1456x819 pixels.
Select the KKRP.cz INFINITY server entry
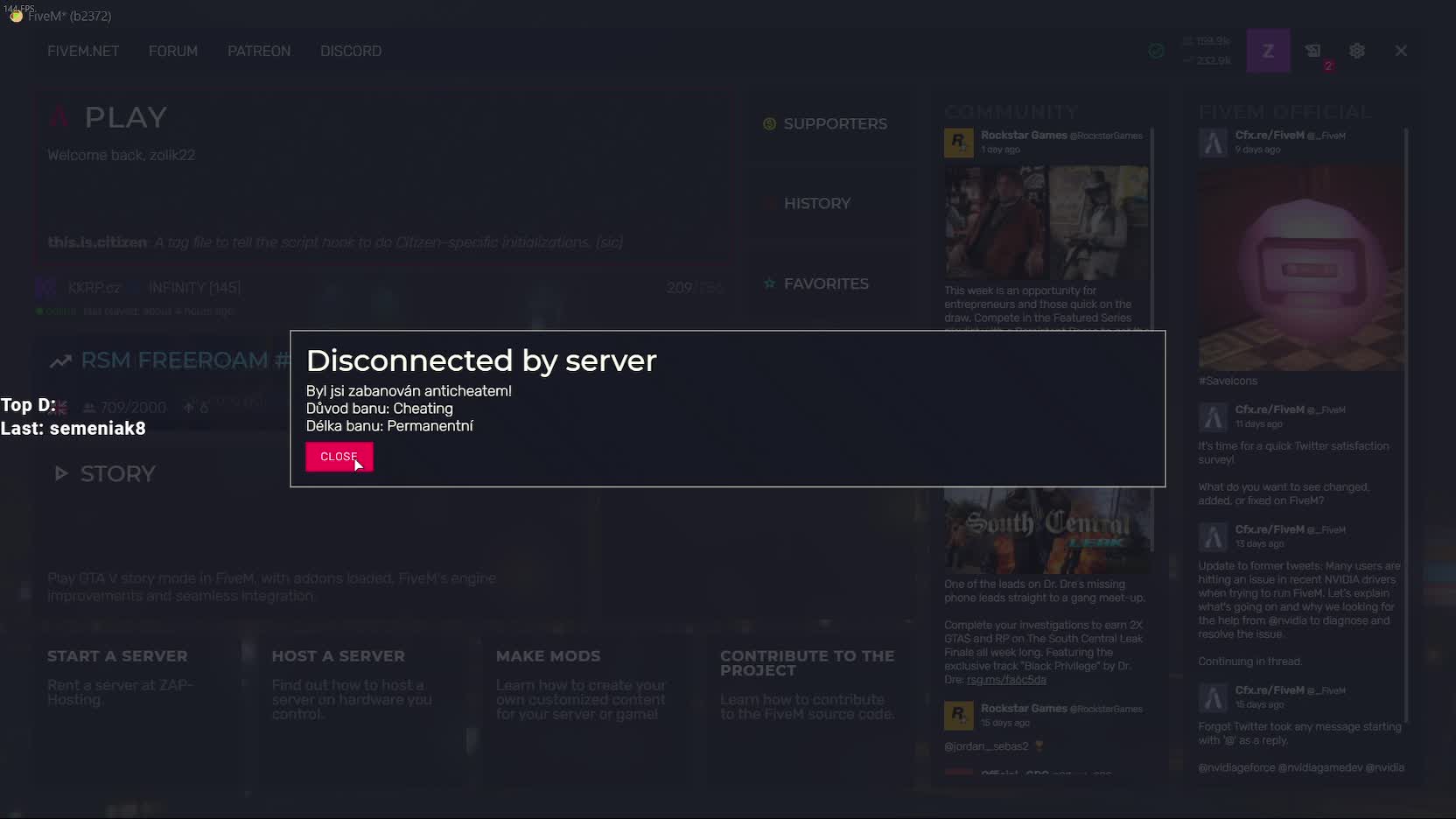pos(382,297)
